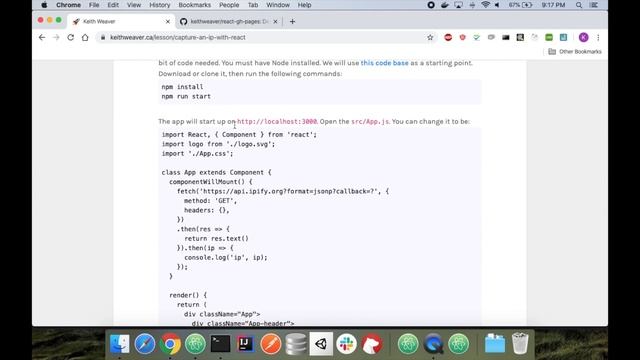Image resolution: width=640 pixels, height=360 pixels.
Task: Open the Chrome application menu
Action: (x=68, y=5)
